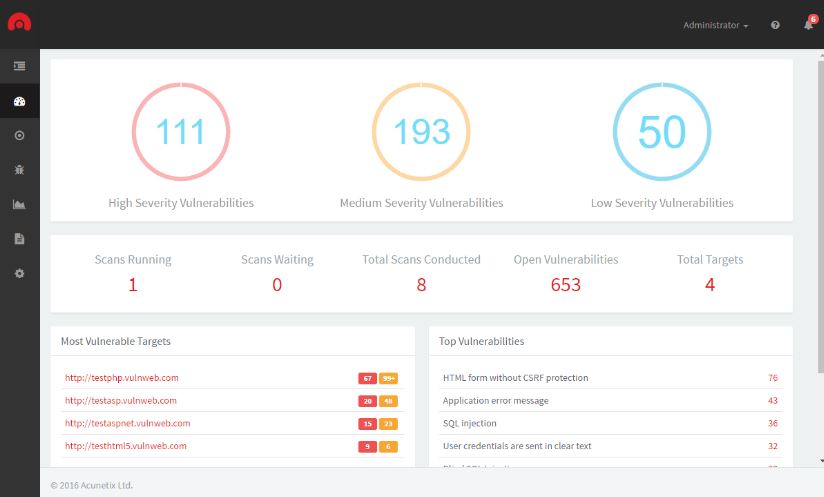The height and width of the screenshot is (497, 824).
Task: Click the 'Top Vulnerabilities' panel heading
Action: point(481,341)
